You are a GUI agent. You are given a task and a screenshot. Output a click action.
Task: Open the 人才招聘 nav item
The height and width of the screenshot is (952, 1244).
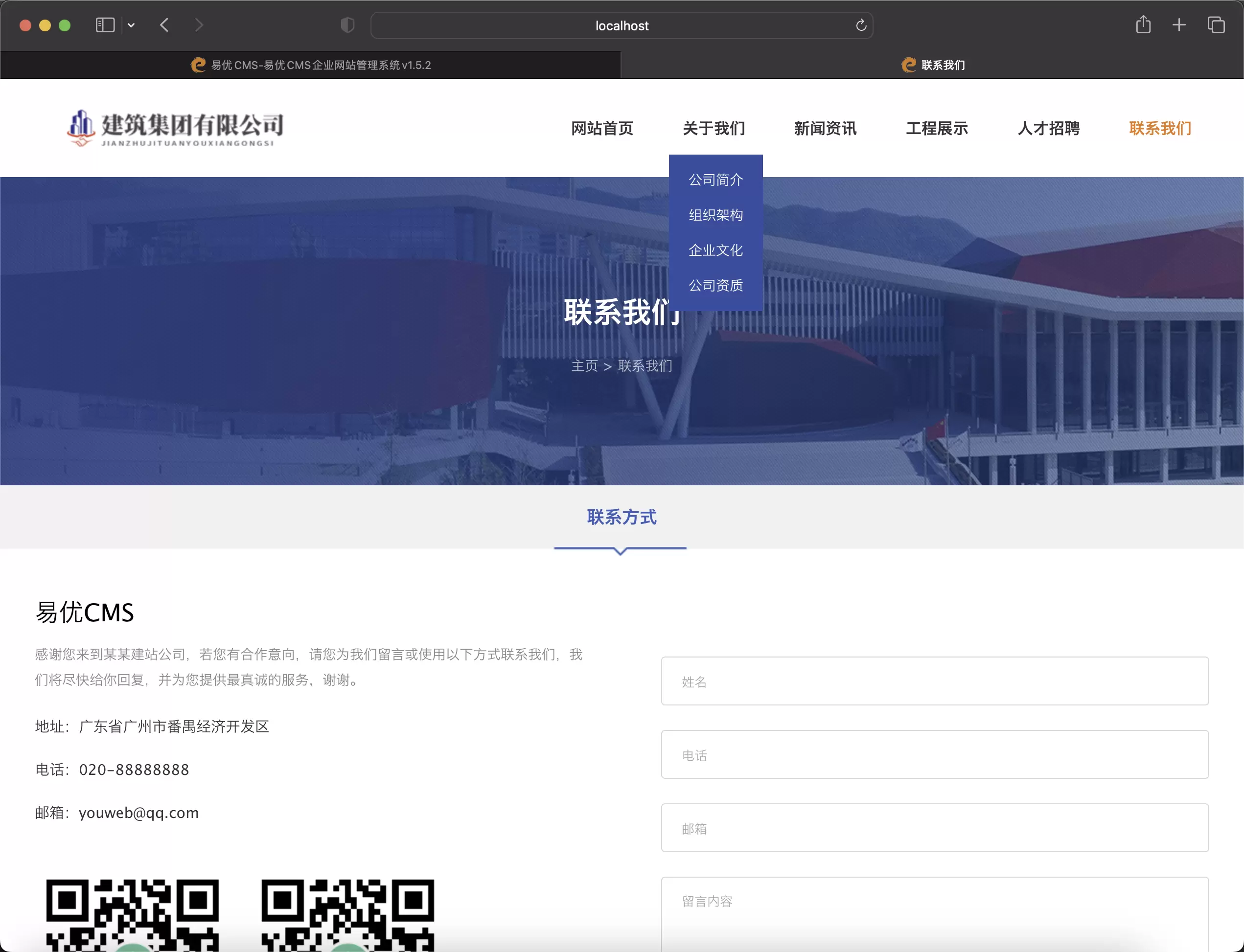point(1048,128)
